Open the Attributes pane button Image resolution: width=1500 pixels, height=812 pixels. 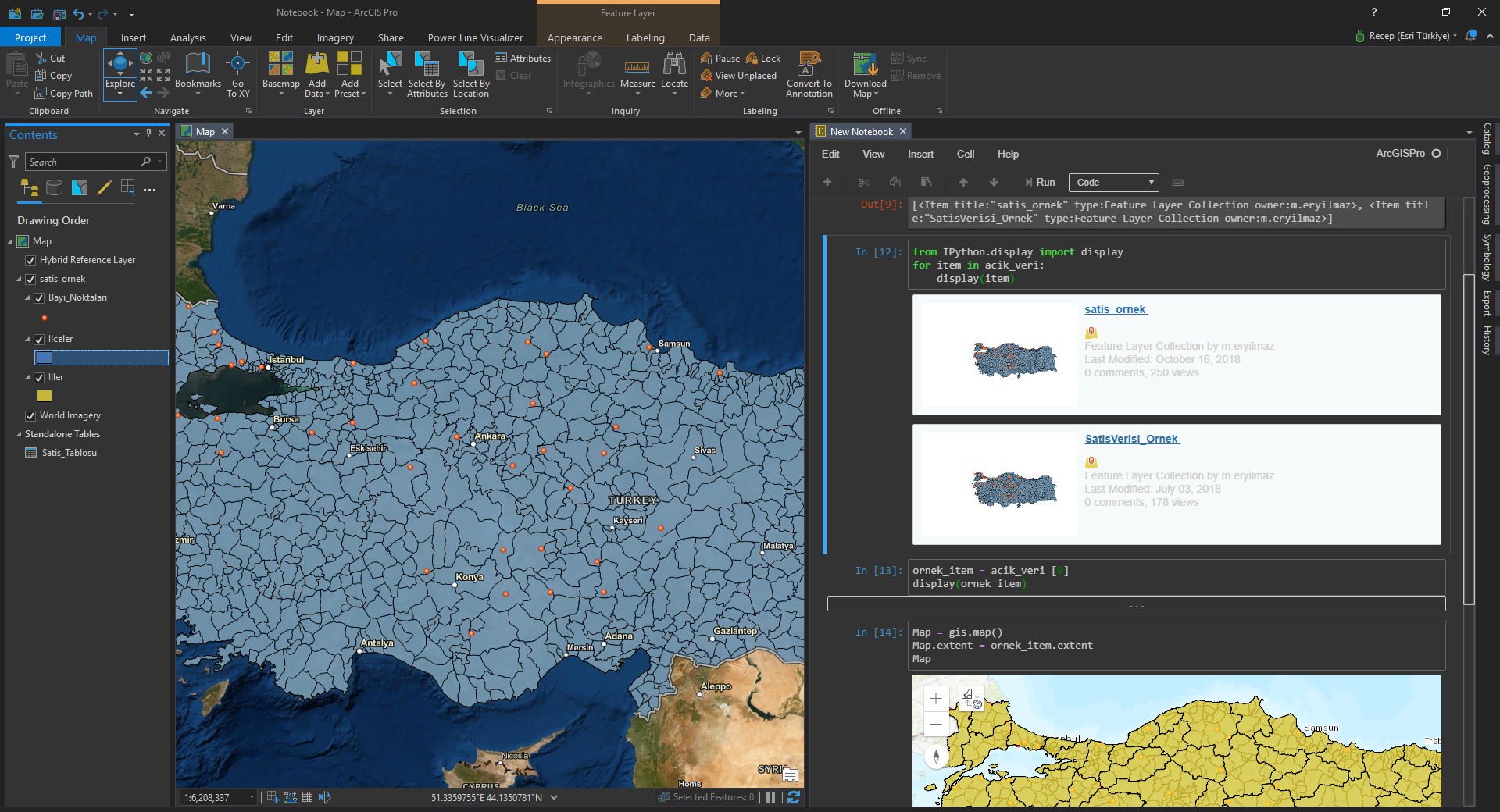point(523,58)
